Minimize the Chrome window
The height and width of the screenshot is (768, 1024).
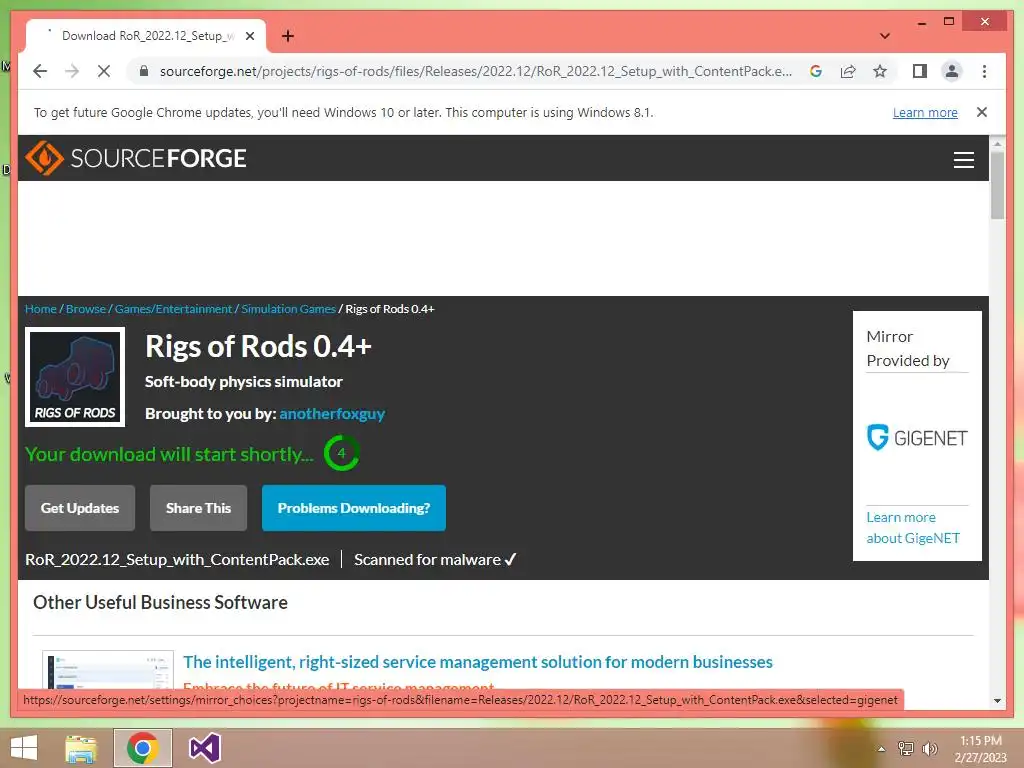click(x=921, y=22)
